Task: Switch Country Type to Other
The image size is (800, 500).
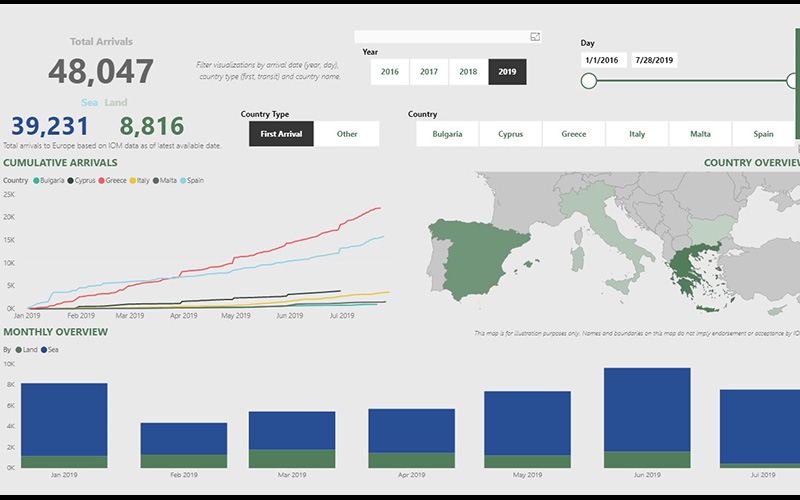Action: coord(347,134)
